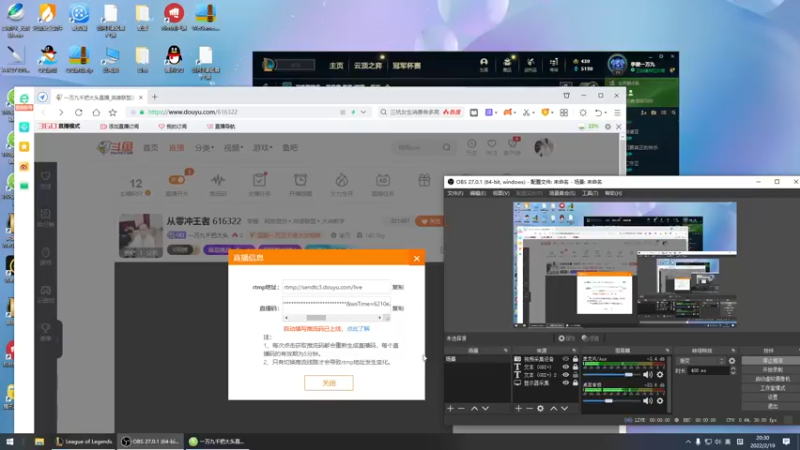800x450 pixels.
Task: Move scene down in OBS Scenes panel
Action: 485,409
